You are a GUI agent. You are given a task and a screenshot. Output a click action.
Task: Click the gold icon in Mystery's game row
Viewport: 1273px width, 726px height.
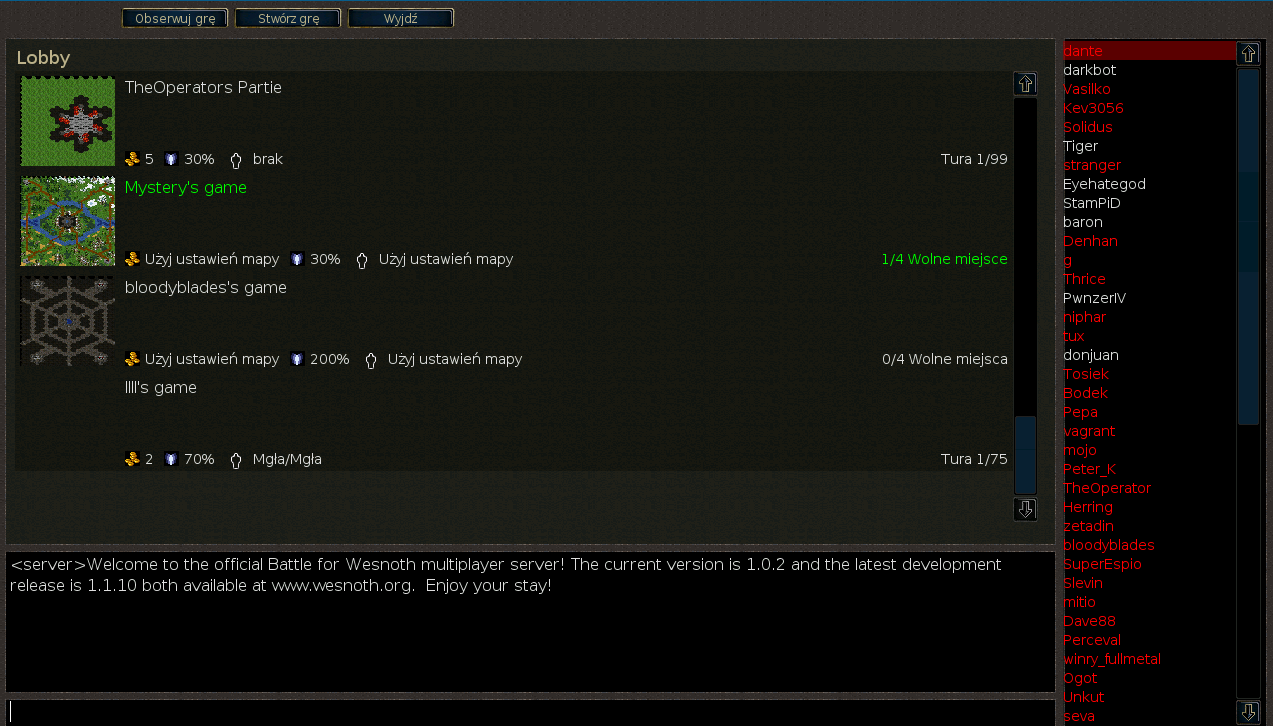132,259
